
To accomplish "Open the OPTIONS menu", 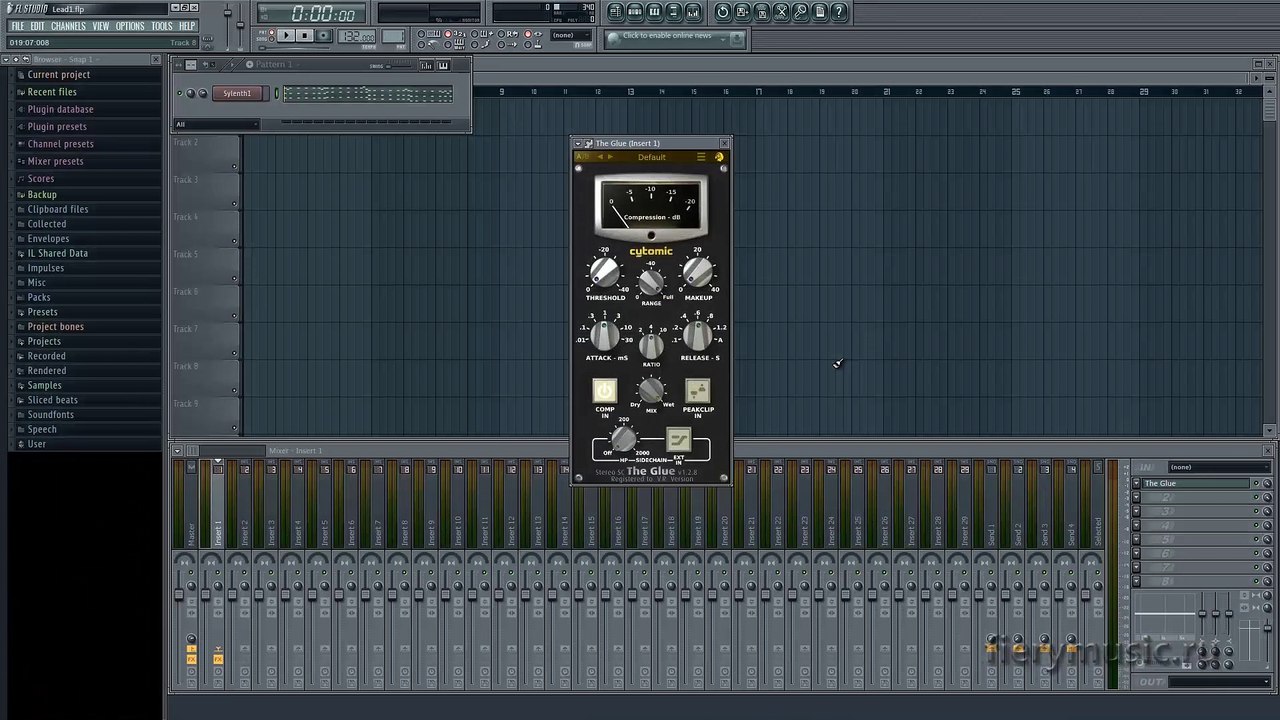I will (130, 26).
